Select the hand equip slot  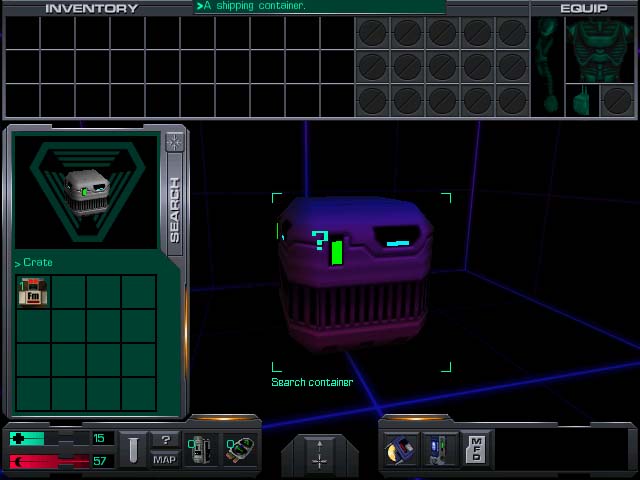click(582, 100)
